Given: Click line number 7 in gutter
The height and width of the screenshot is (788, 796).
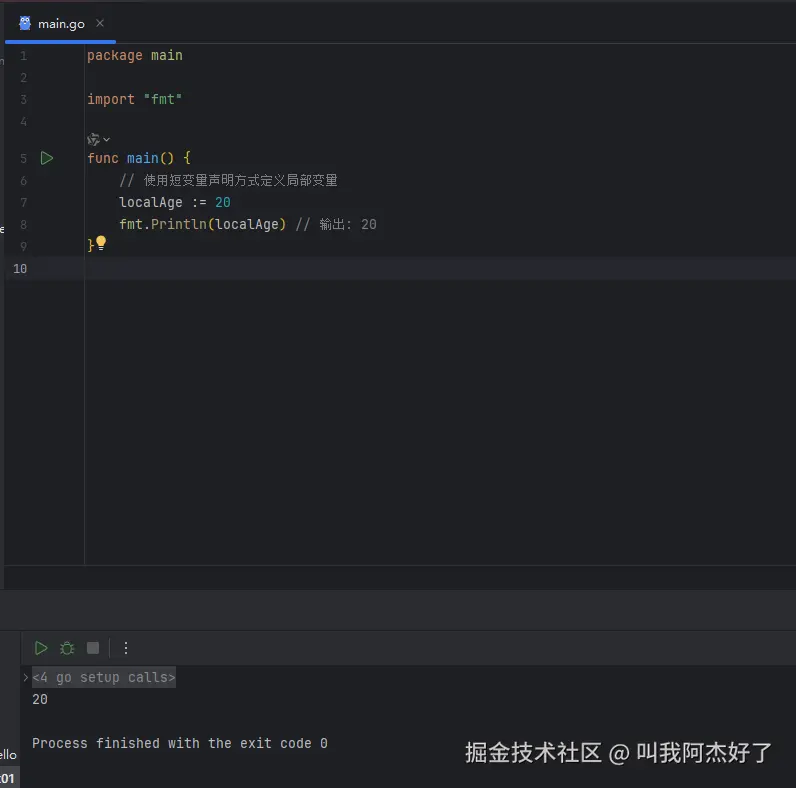Looking at the screenshot, I should pos(23,203).
